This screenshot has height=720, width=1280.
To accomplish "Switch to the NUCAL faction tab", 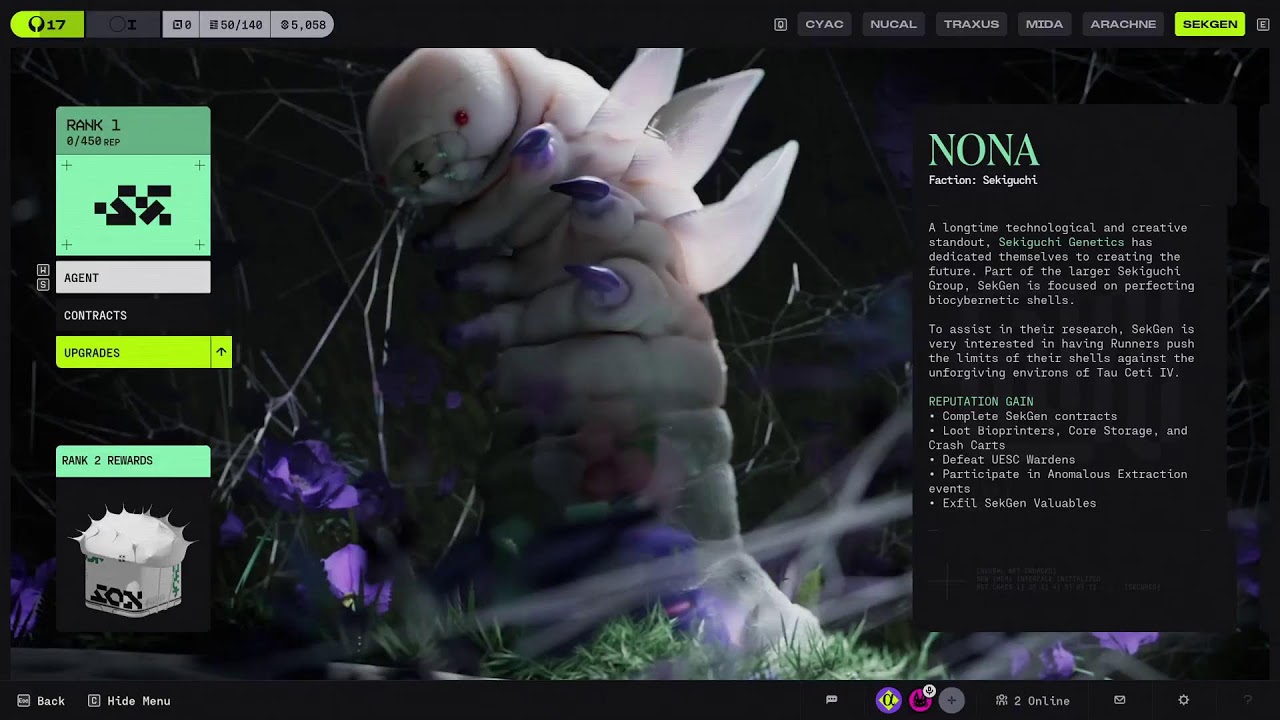I will point(893,24).
